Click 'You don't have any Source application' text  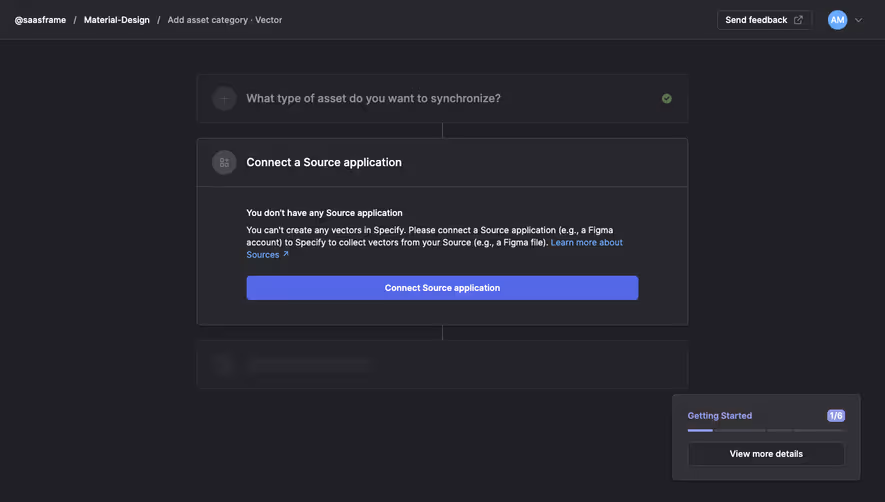pyautogui.click(x=325, y=213)
